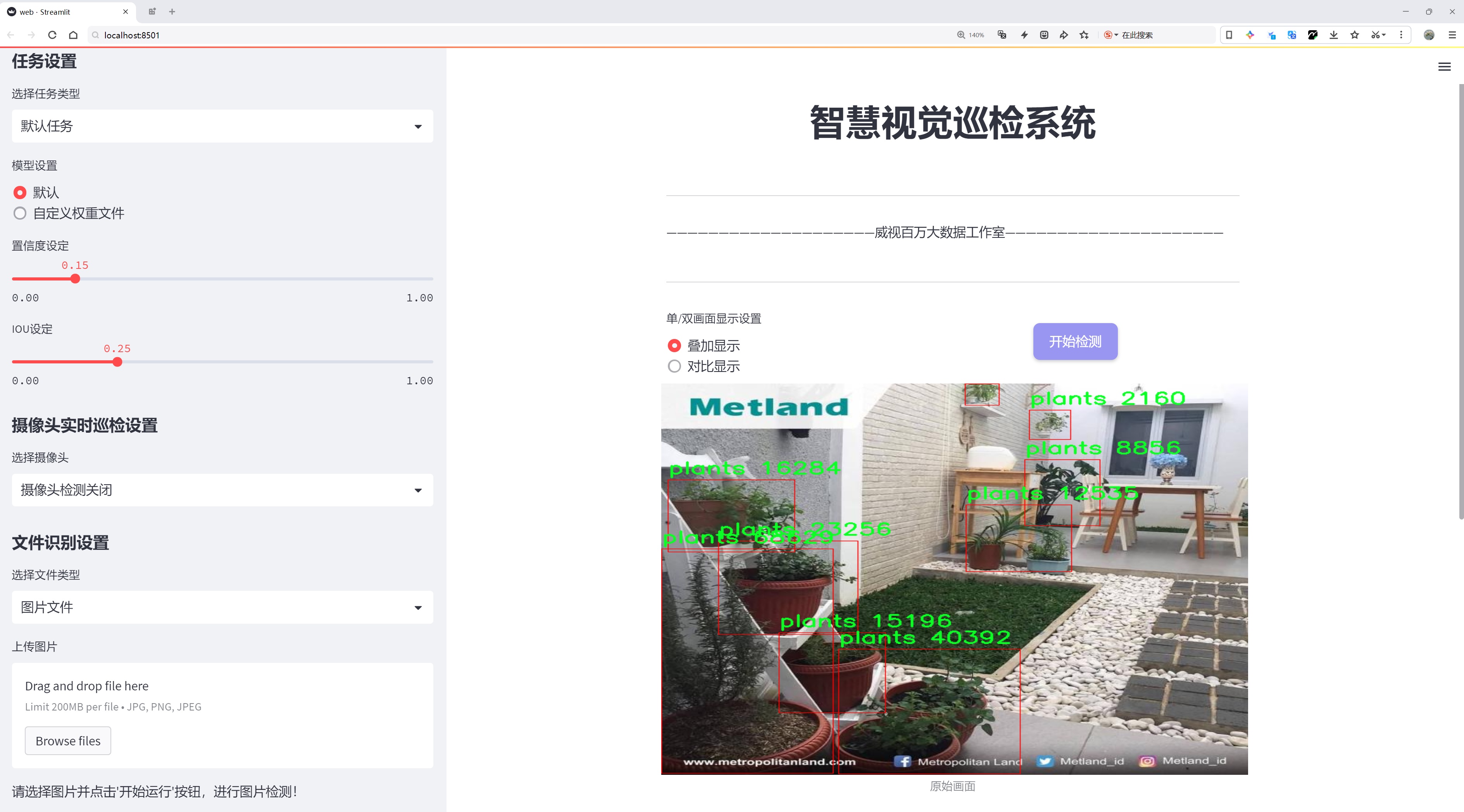The image size is (1464, 812).
Task: Open the three-dot extensions menu
Action: [x=1401, y=34]
